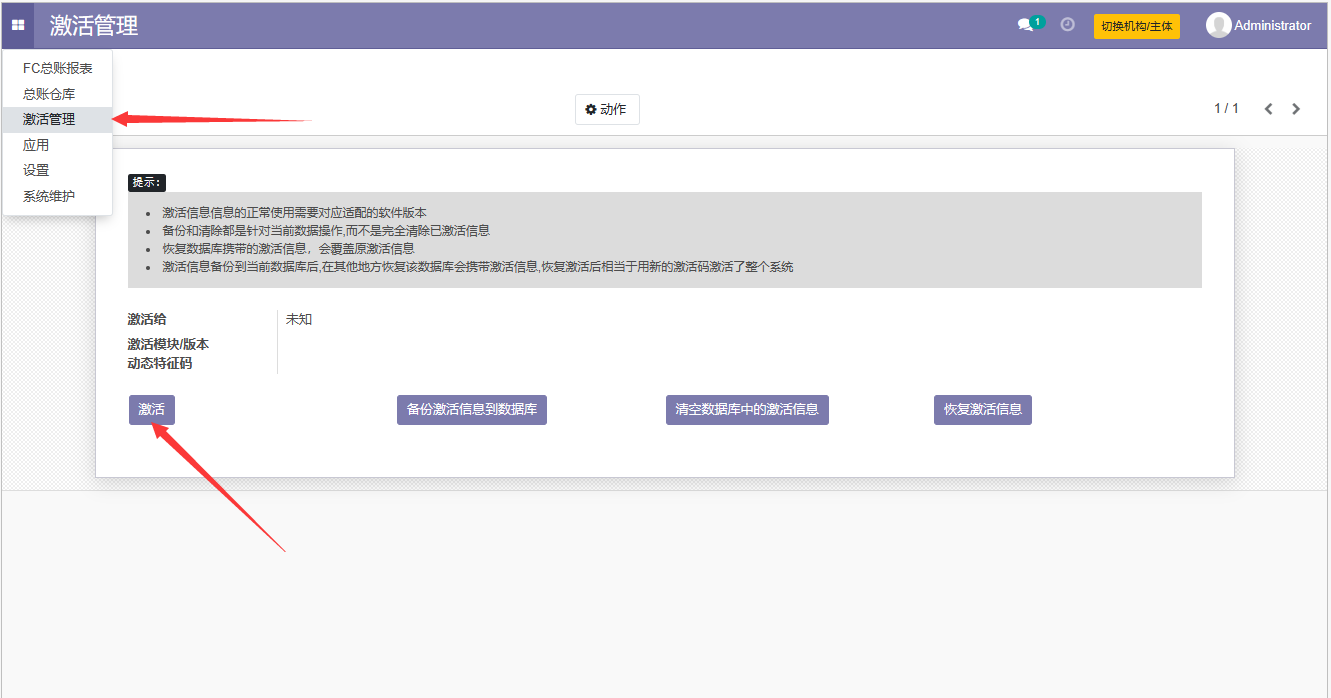Click 备份激活信息到数据库 button
Image resolution: width=1331 pixels, height=698 pixels.
(x=472, y=410)
